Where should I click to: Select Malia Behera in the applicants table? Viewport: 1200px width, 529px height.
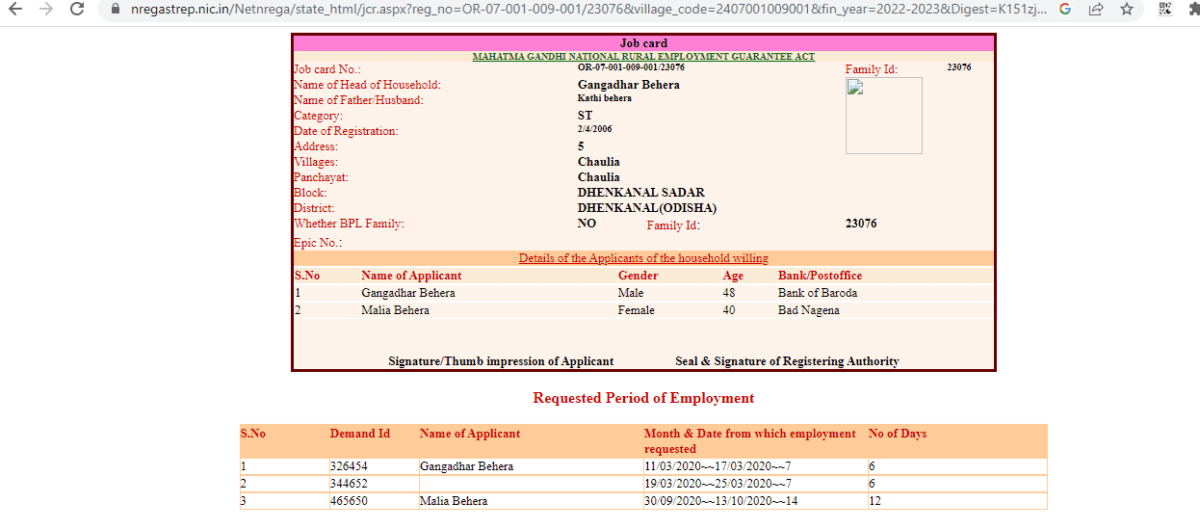[x=395, y=311]
